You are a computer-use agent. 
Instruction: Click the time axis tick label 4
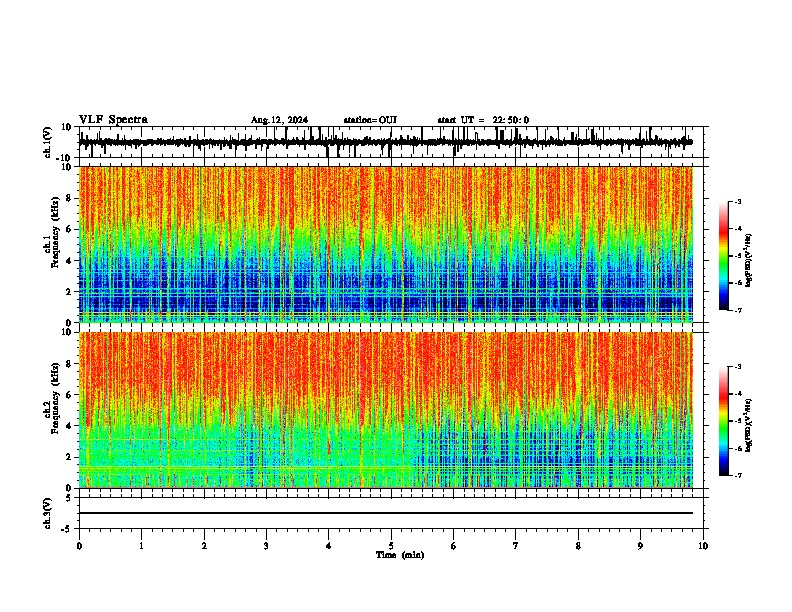[329, 546]
